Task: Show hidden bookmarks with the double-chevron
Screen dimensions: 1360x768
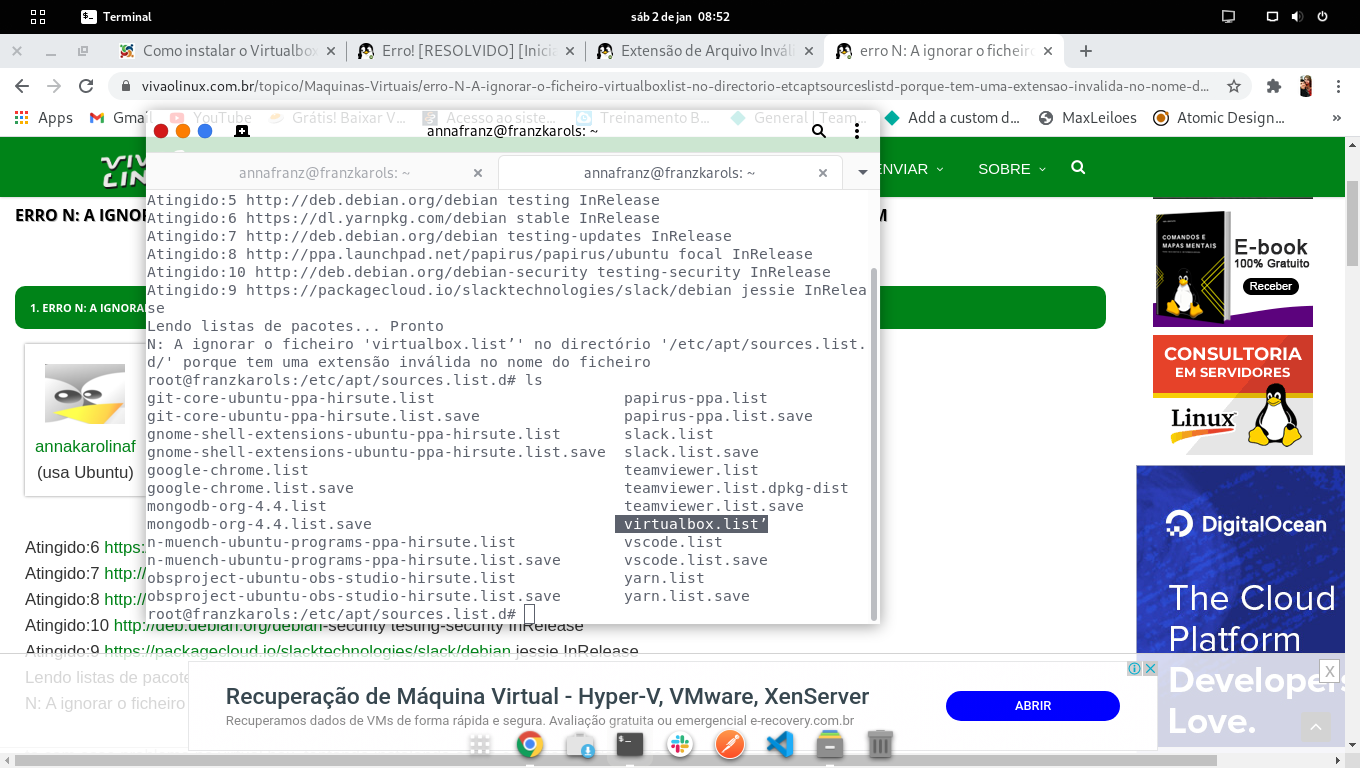Action: [x=1338, y=118]
